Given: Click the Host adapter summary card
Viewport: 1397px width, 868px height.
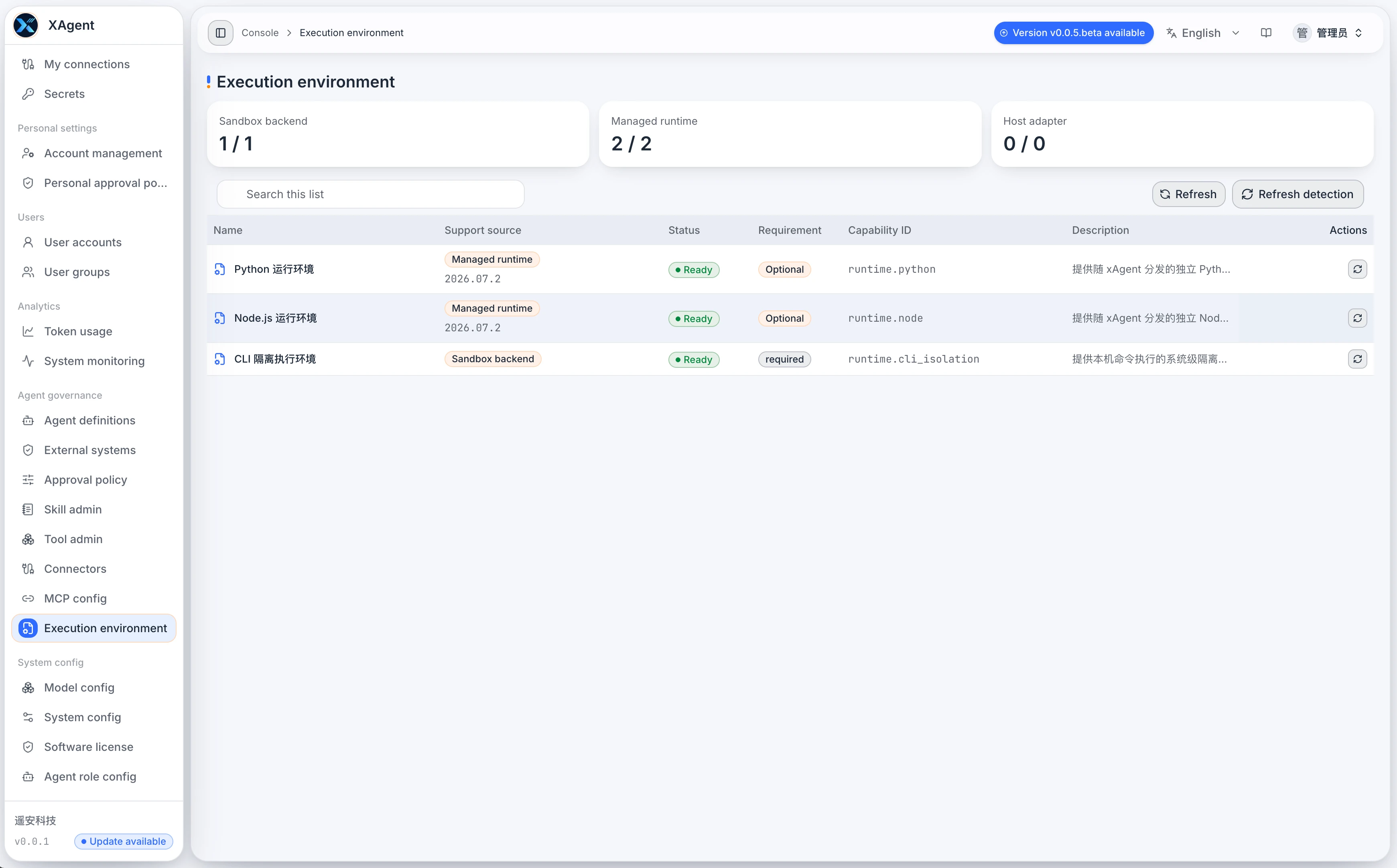Looking at the screenshot, I should point(1182,134).
